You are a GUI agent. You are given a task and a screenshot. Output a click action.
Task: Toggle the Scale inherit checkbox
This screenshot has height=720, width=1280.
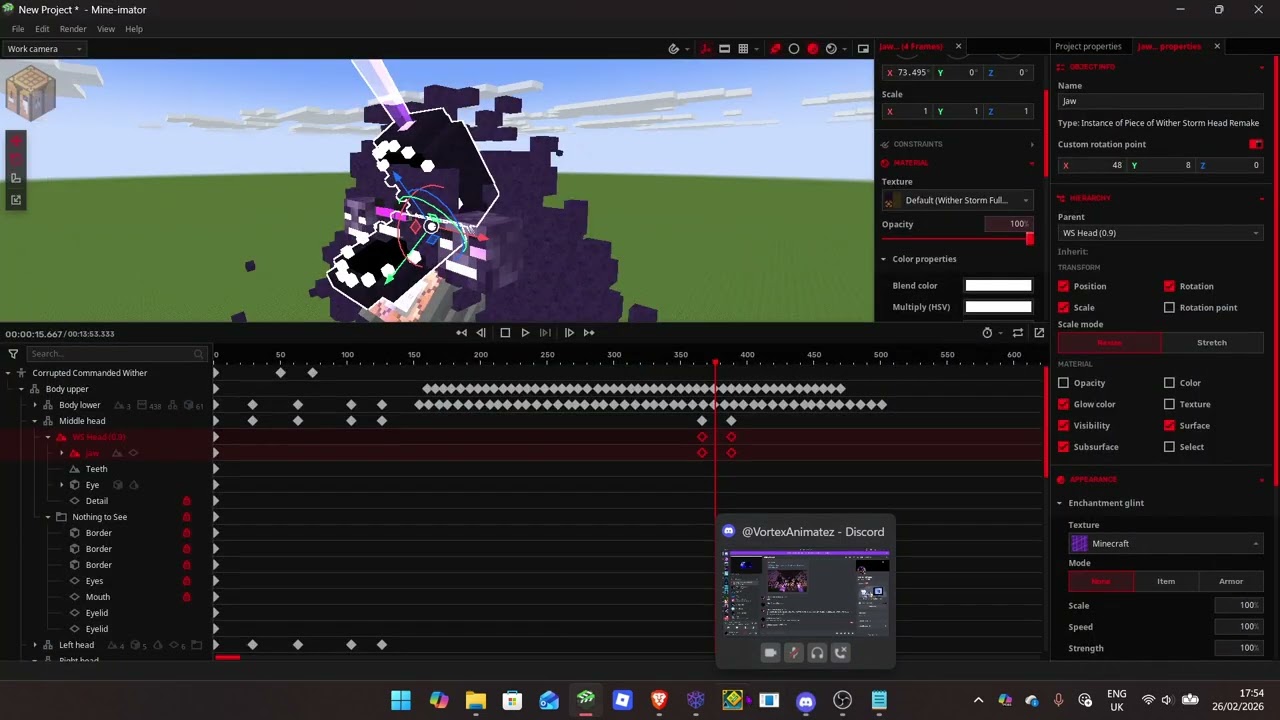pyautogui.click(x=1063, y=307)
